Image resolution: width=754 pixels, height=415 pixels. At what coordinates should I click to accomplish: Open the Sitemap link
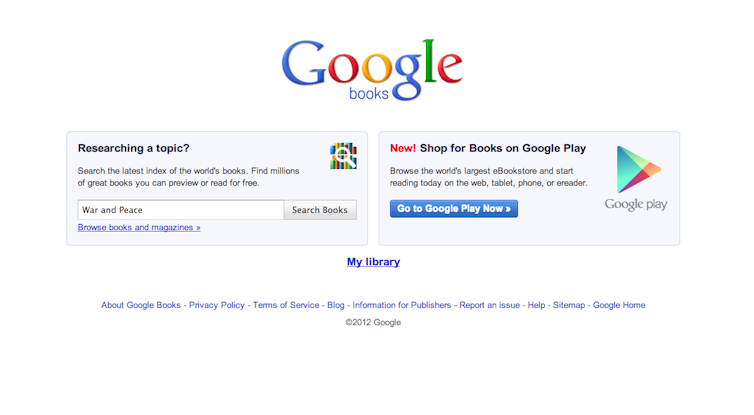click(x=569, y=305)
